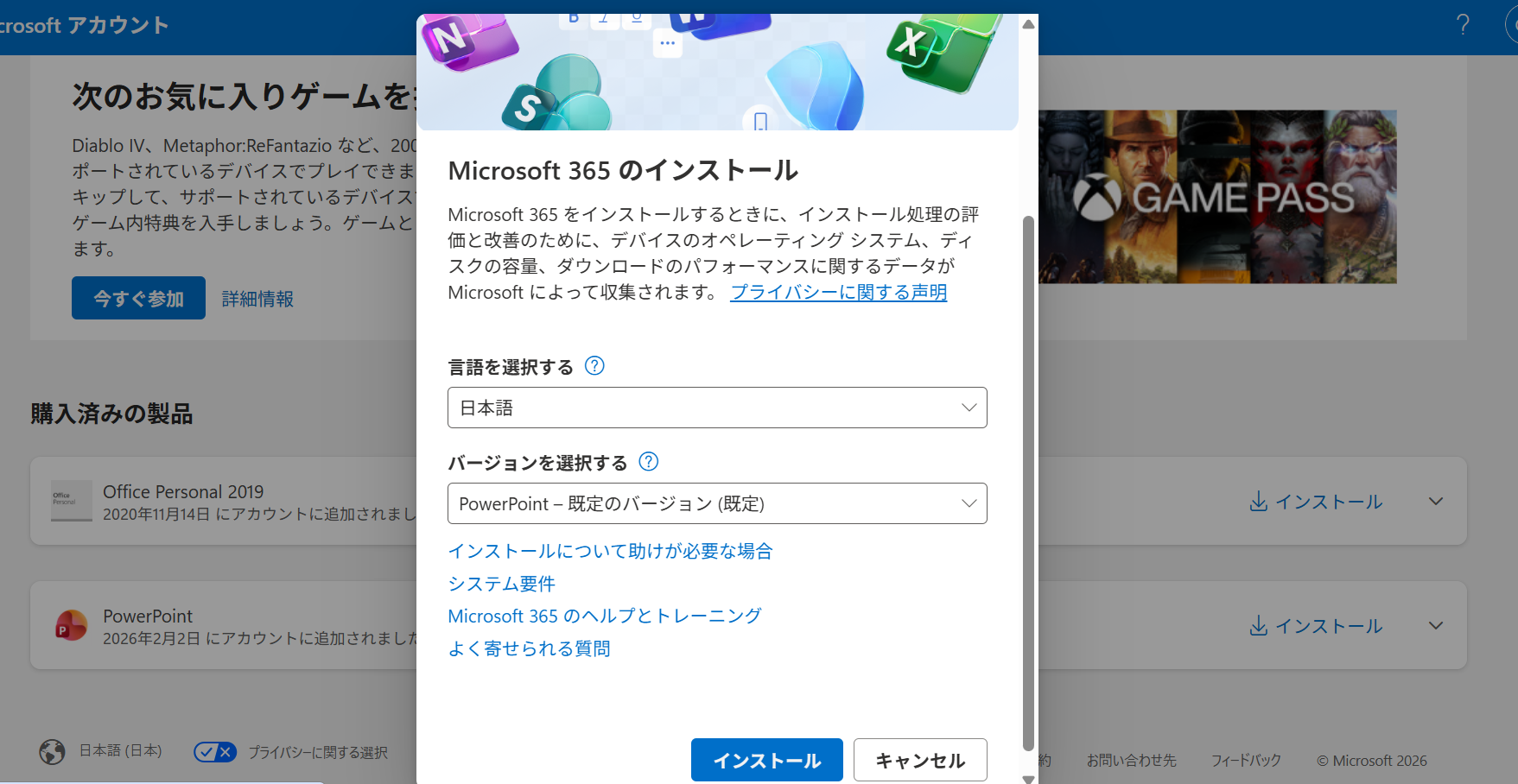
Task: Click the help icon next to バージョンを選択する
Action: 648,461
